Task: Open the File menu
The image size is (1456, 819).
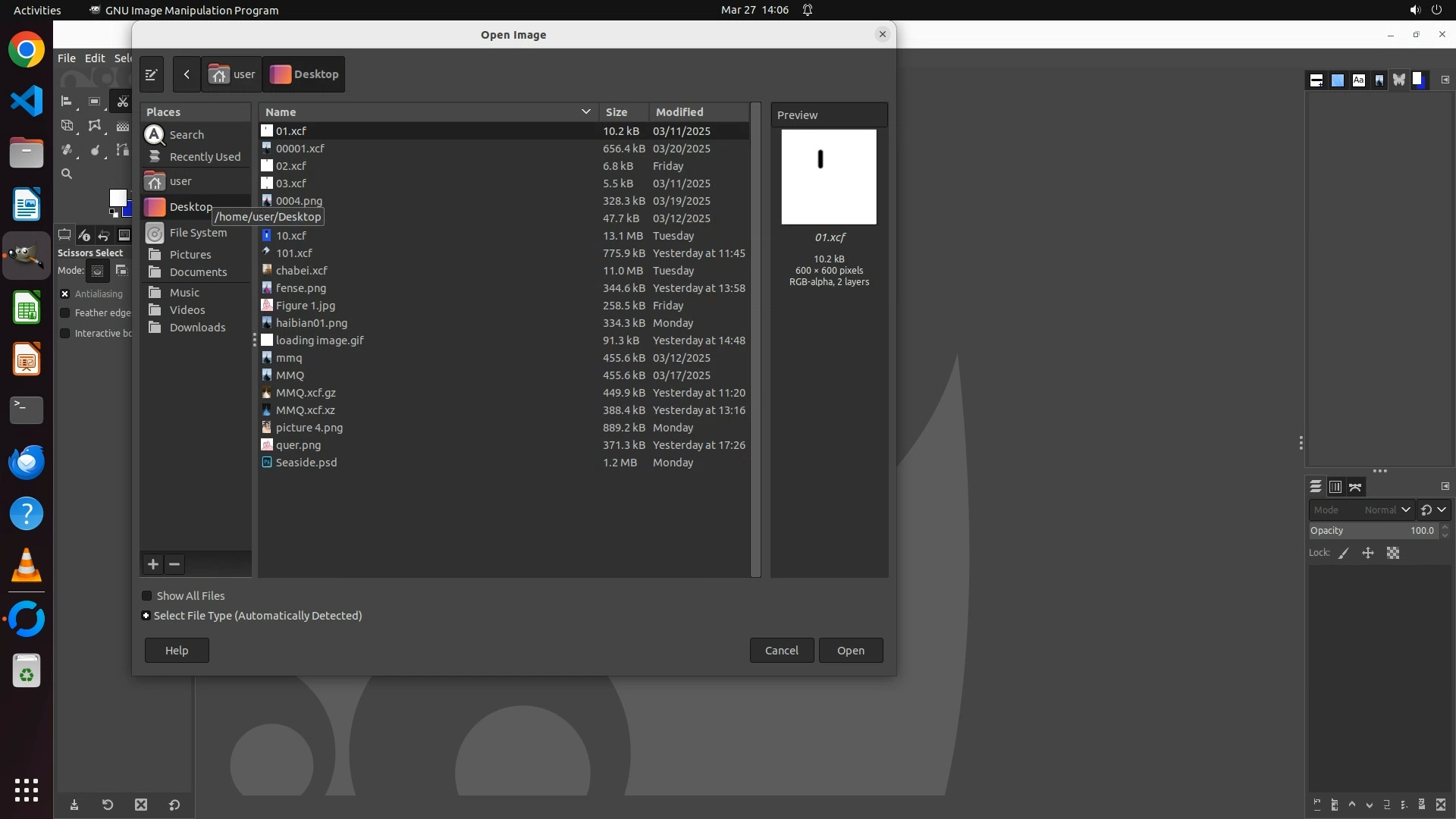Action: pos(66,58)
